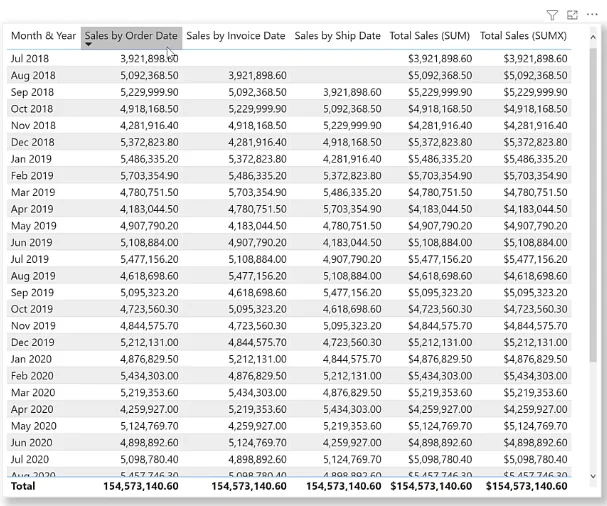Image resolution: width=607 pixels, height=506 pixels.
Task: Click Jun 2020 Total Sales (SUM) $4,898,892.60
Action: (x=440, y=443)
